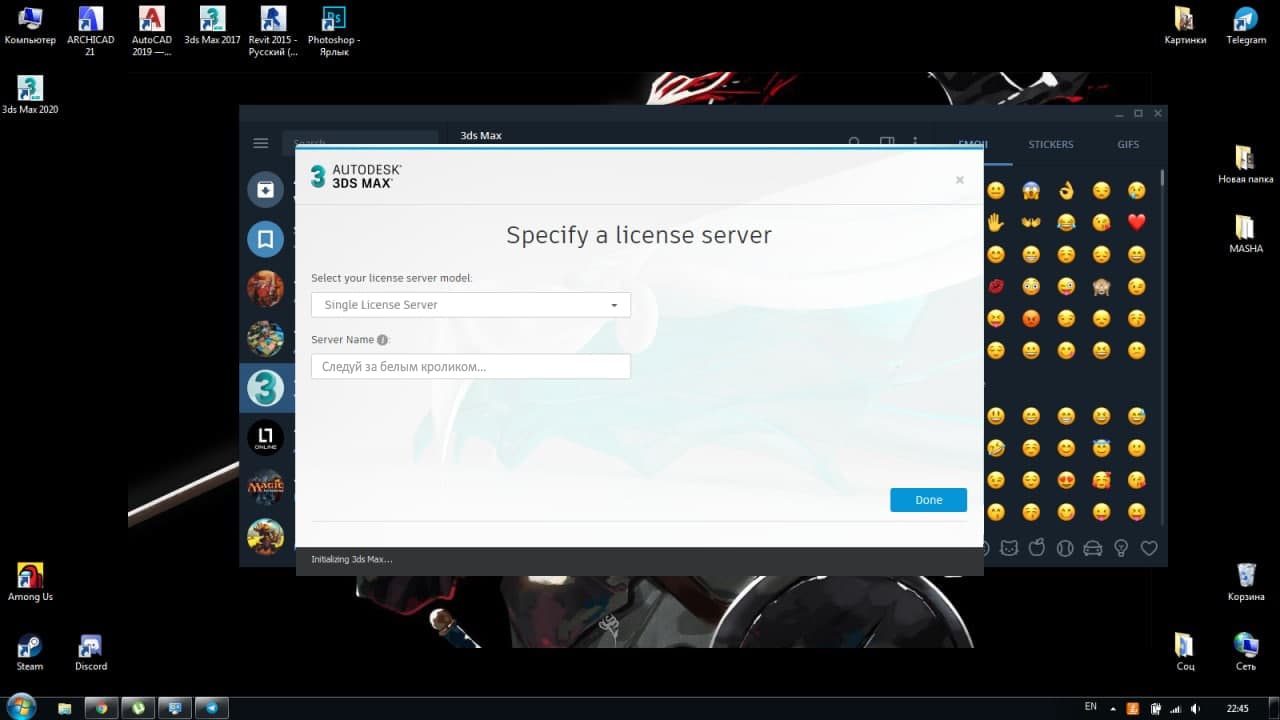This screenshot has width=1280, height=720.
Task: Pick the OK hand emoji
Action: click(1066, 190)
